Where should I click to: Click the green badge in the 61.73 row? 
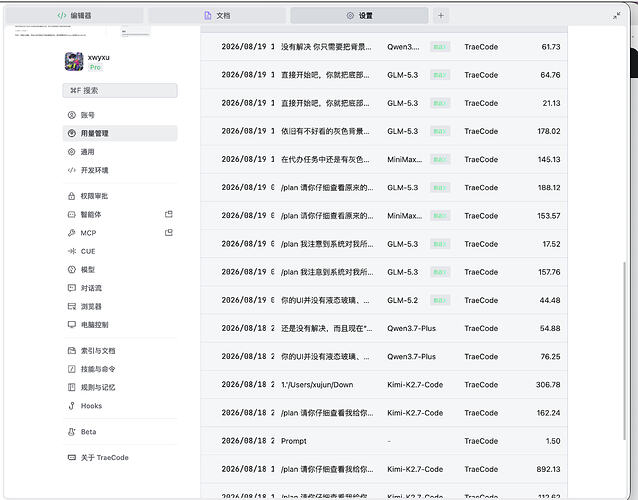pyautogui.click(x=440, y=47)
